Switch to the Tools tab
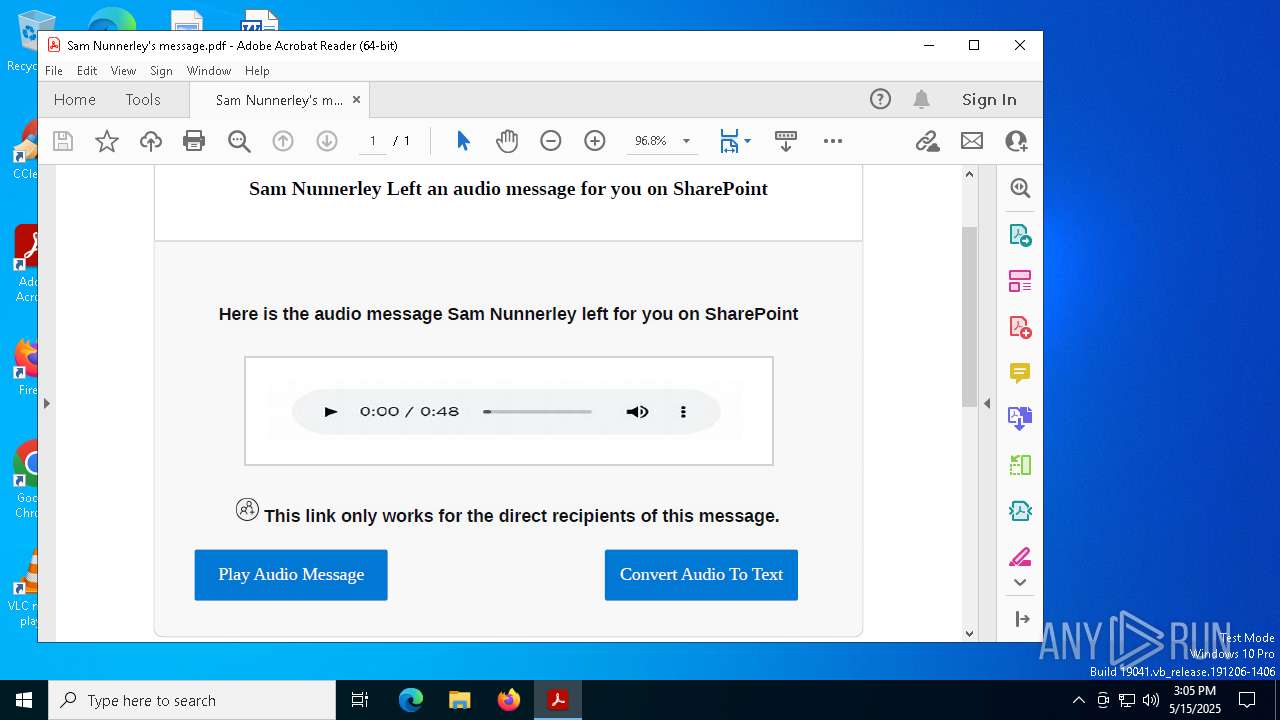 pos(143,99)
